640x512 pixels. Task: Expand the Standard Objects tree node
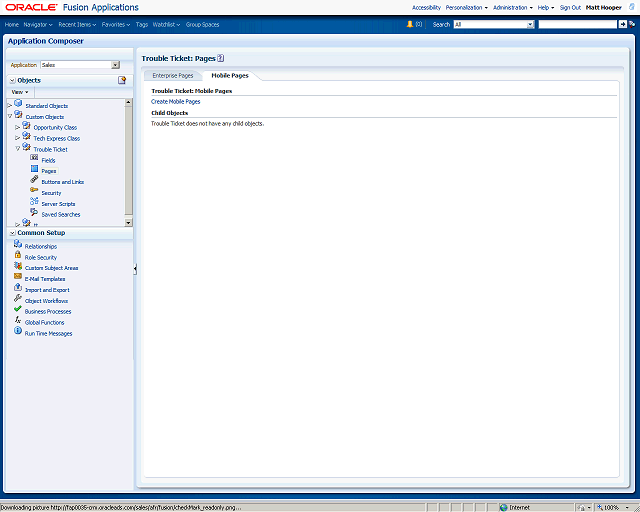10,106
